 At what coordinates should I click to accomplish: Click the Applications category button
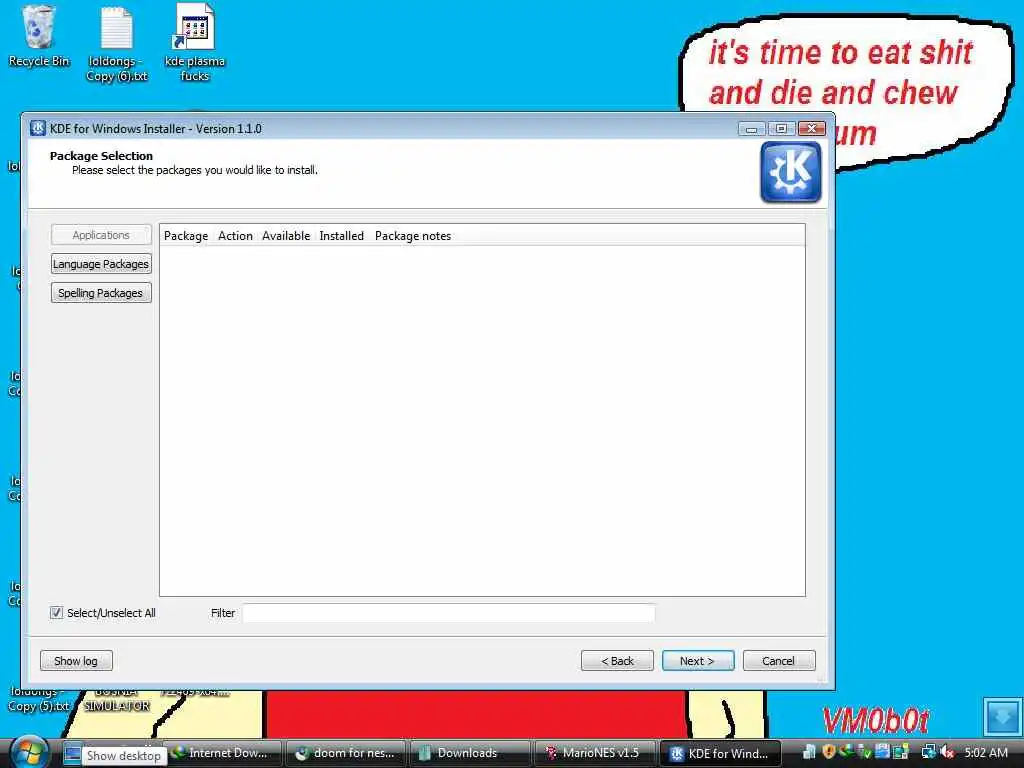101,234
